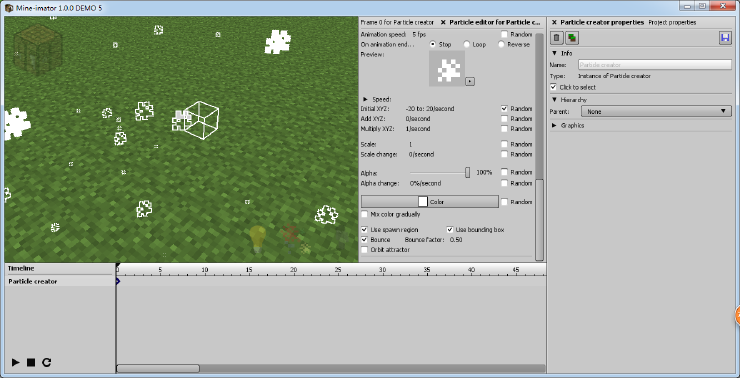740x378 pixels.
Task: Enable the Orbit attractor checkbox
Action: pos(364,250)
